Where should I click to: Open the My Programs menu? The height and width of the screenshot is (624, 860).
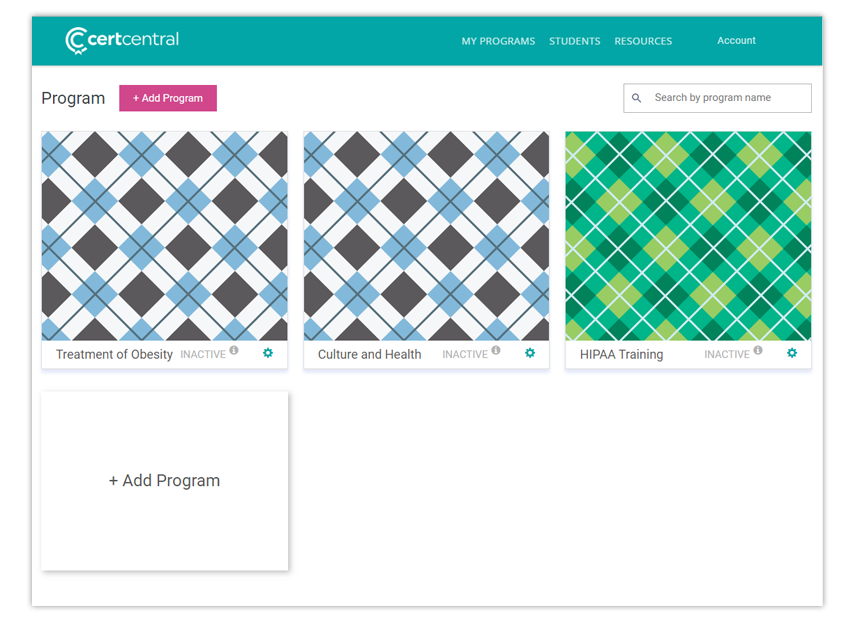click(498, 41)
